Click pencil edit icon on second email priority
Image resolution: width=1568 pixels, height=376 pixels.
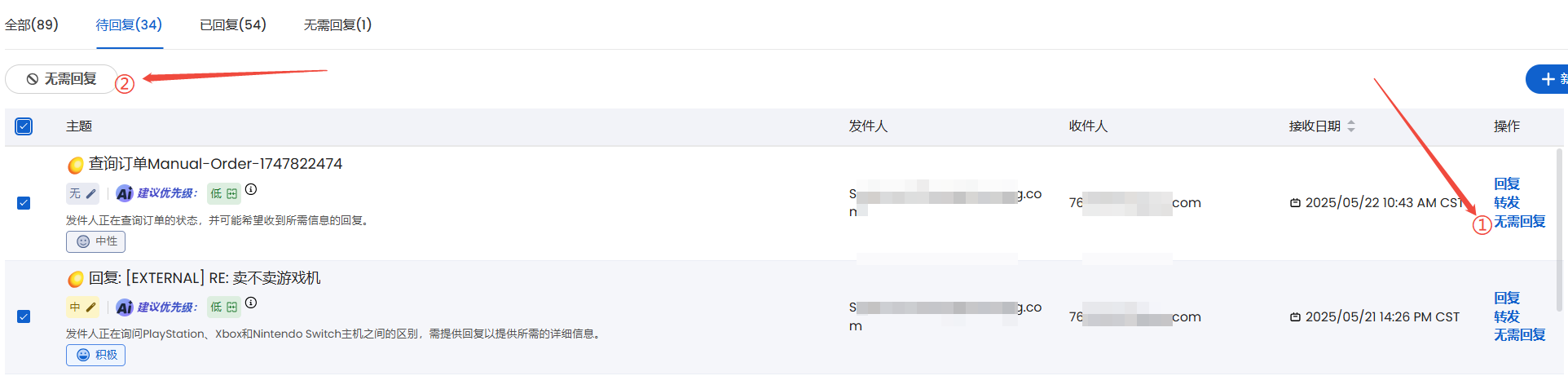(91, 307)
